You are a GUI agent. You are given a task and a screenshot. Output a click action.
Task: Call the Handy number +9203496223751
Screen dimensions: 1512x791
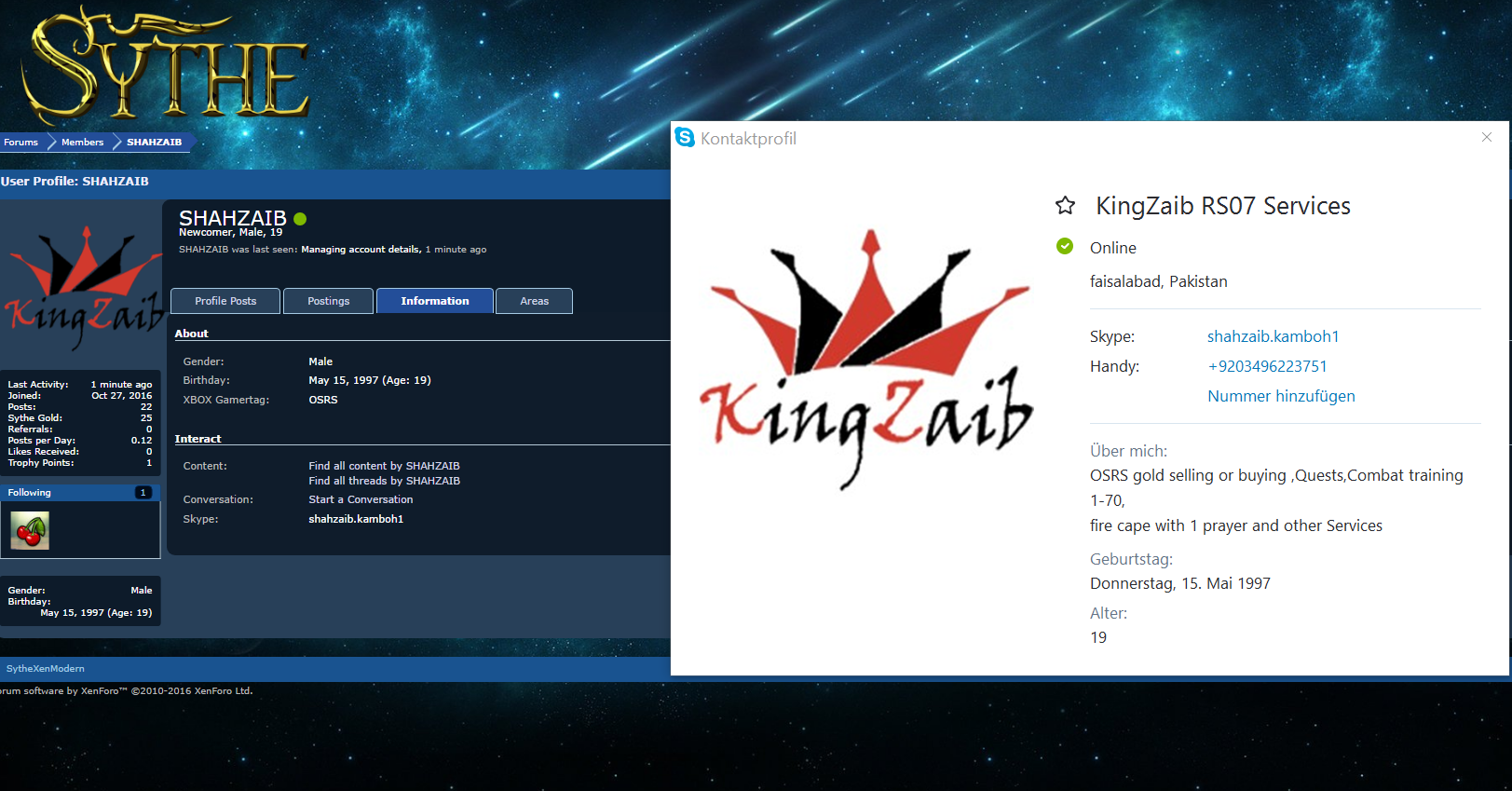pyautogui.click(x=1267, y=366)
